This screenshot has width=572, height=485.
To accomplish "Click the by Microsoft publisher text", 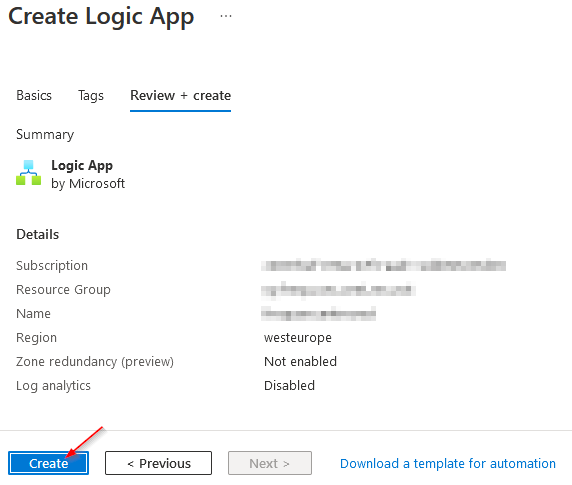I will pyautogui.click(x=88, y=183).
